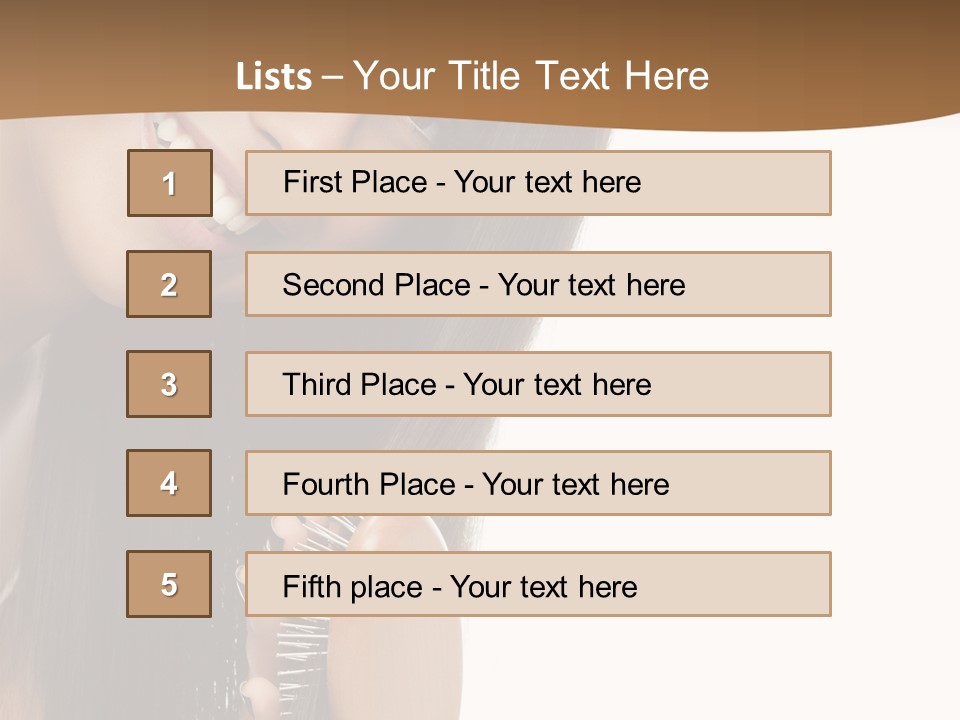Image resolution: width=960 pixels, height=720 pixels.
Task: Select the number 2 box
Action: (169, 284)
